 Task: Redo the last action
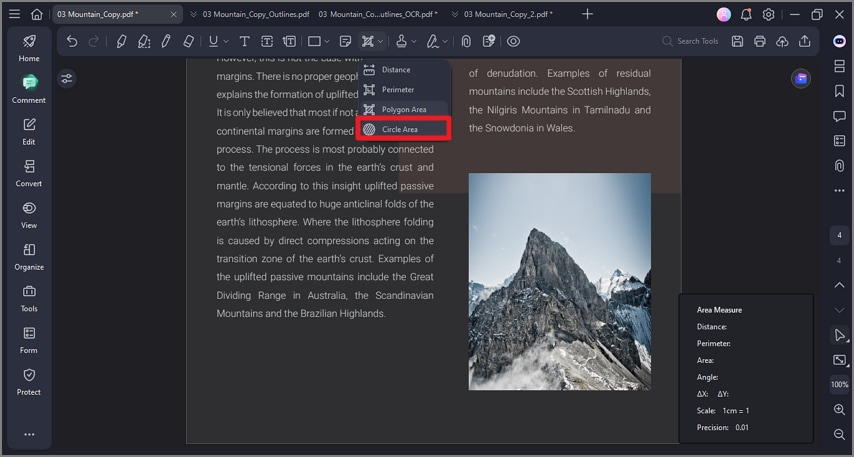pos(94,41)
